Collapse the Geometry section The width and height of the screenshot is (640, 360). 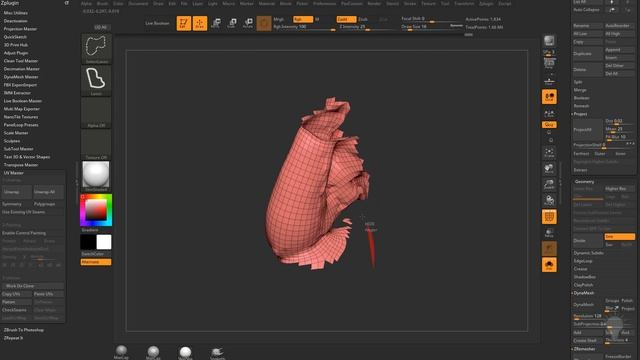coord(584,182)
